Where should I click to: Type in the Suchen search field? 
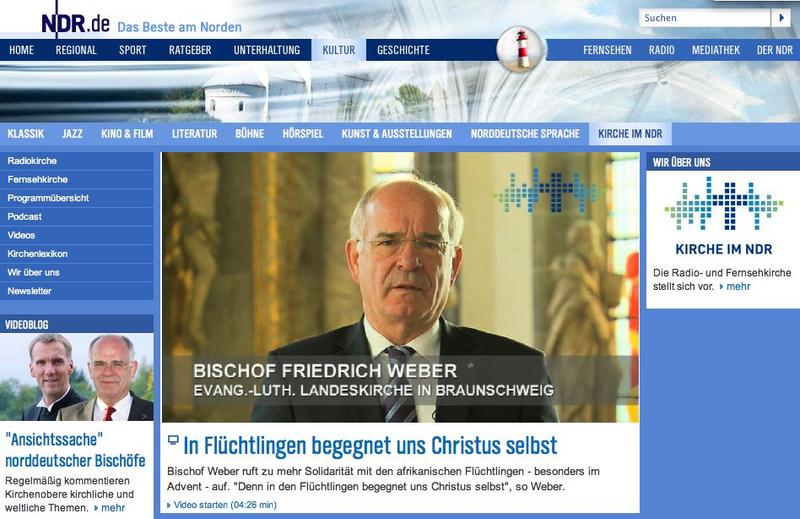coord(704,18)
